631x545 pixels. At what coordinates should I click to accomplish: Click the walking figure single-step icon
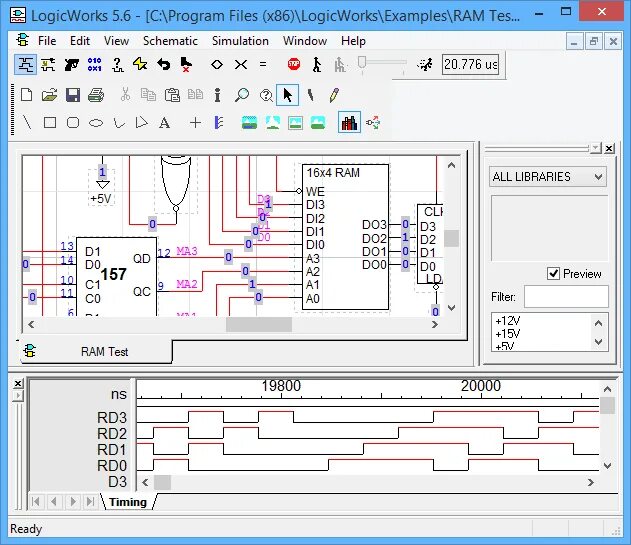[x=316, y=64]
